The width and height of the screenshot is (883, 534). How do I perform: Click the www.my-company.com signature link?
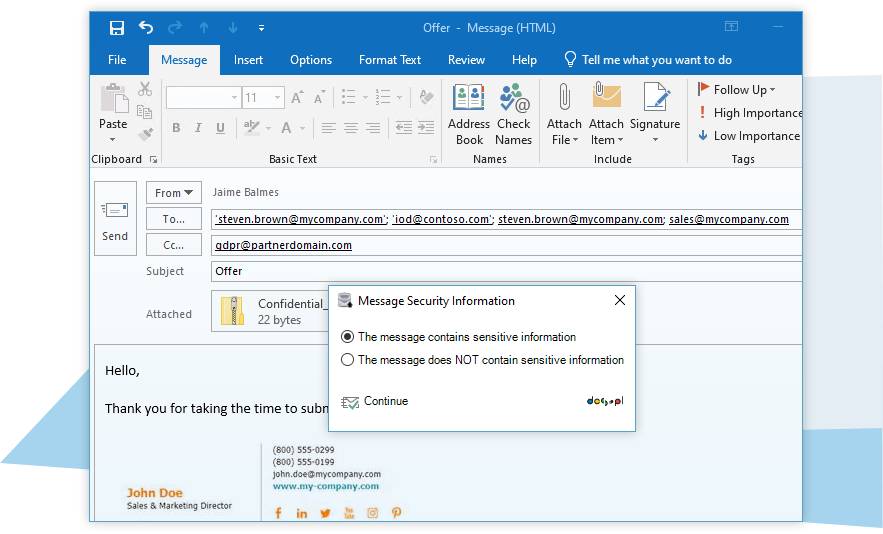326,487
